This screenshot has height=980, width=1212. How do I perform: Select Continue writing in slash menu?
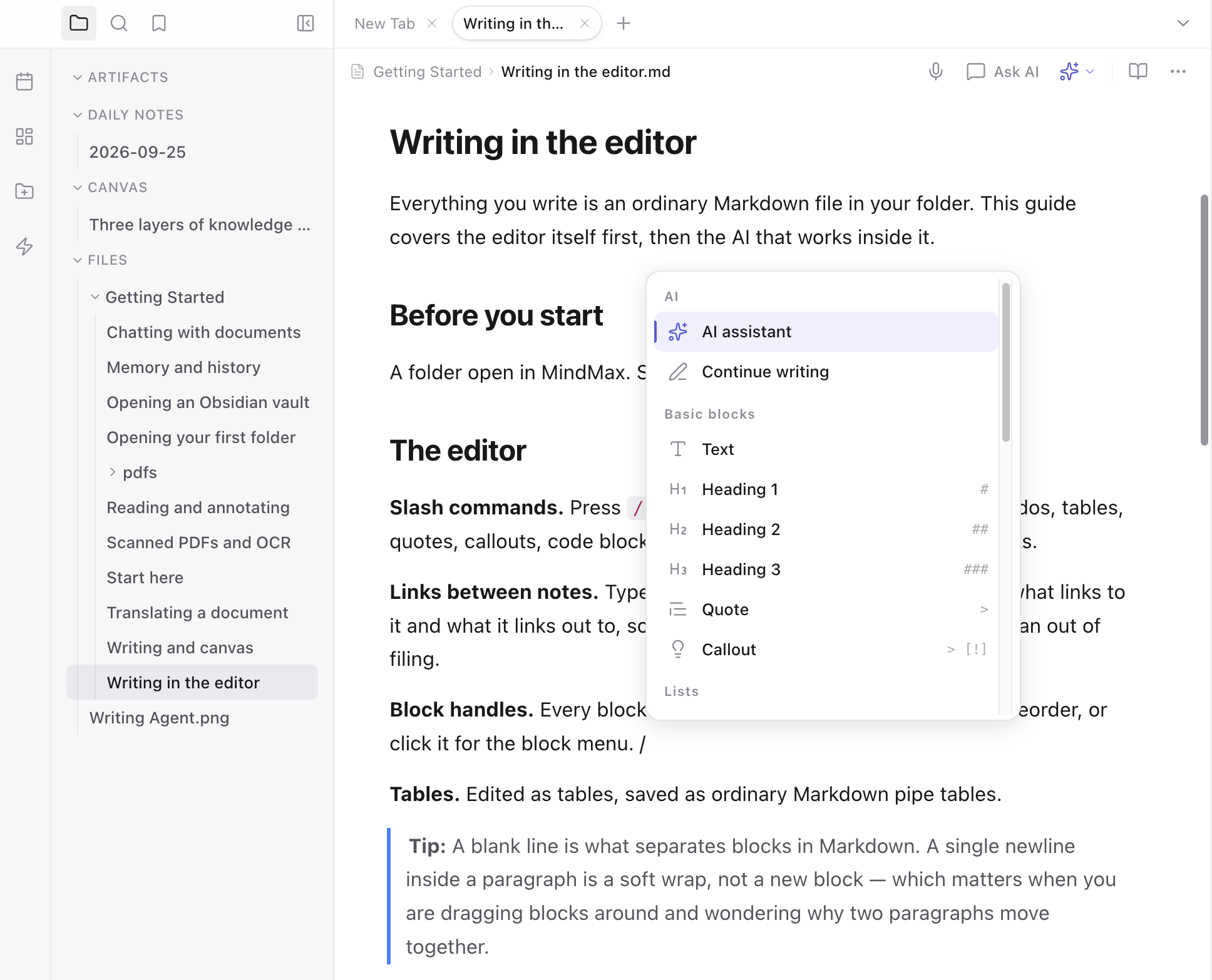pos(826,372)
